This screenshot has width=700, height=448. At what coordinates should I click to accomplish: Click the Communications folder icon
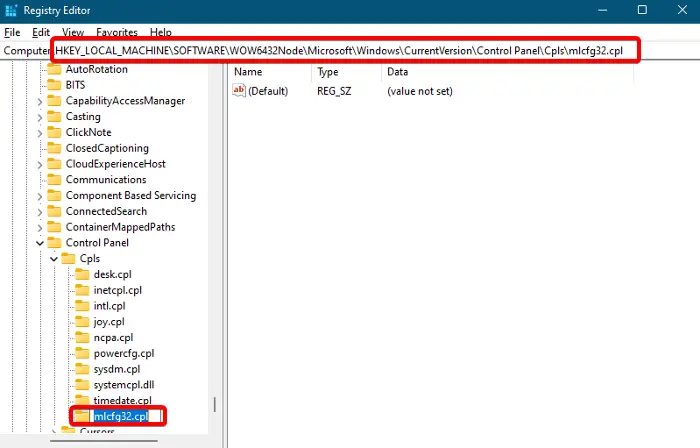click(54, 179)
